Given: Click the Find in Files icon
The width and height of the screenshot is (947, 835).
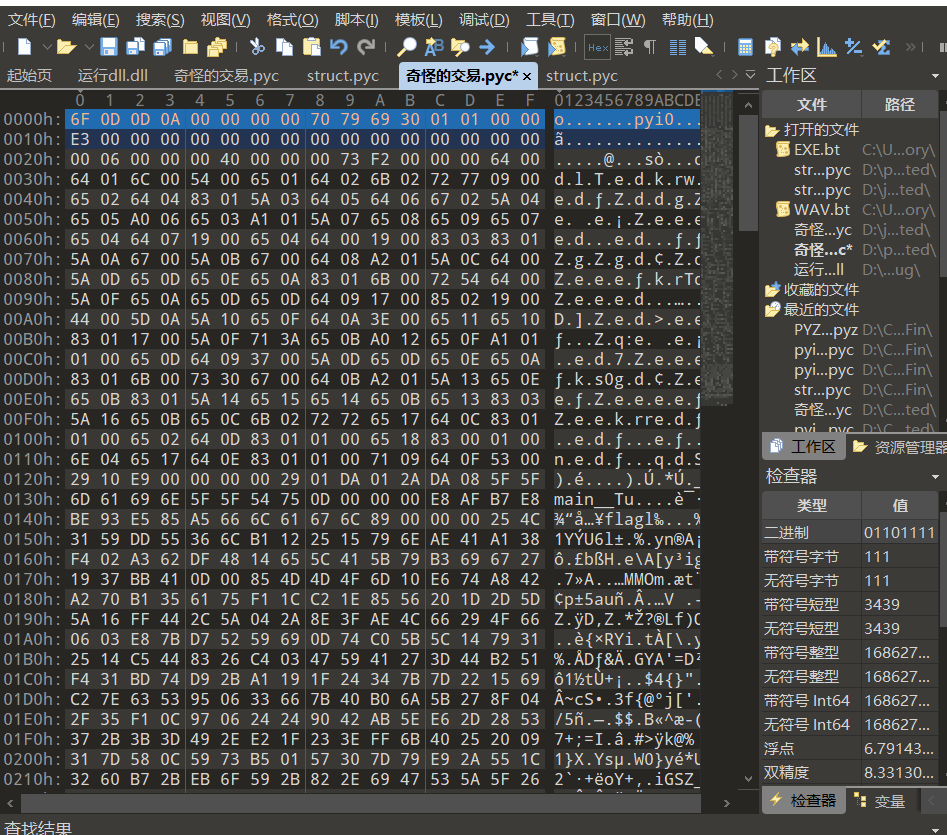Looking at the screenshot, I should pos(460,46).
